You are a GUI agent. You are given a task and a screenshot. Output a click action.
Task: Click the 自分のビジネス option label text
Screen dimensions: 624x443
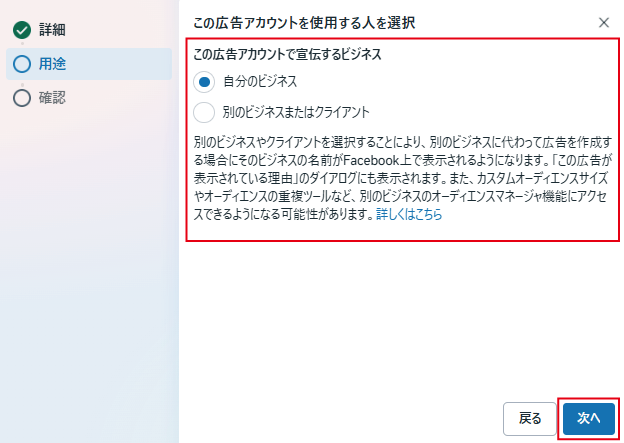click(260, 82)
